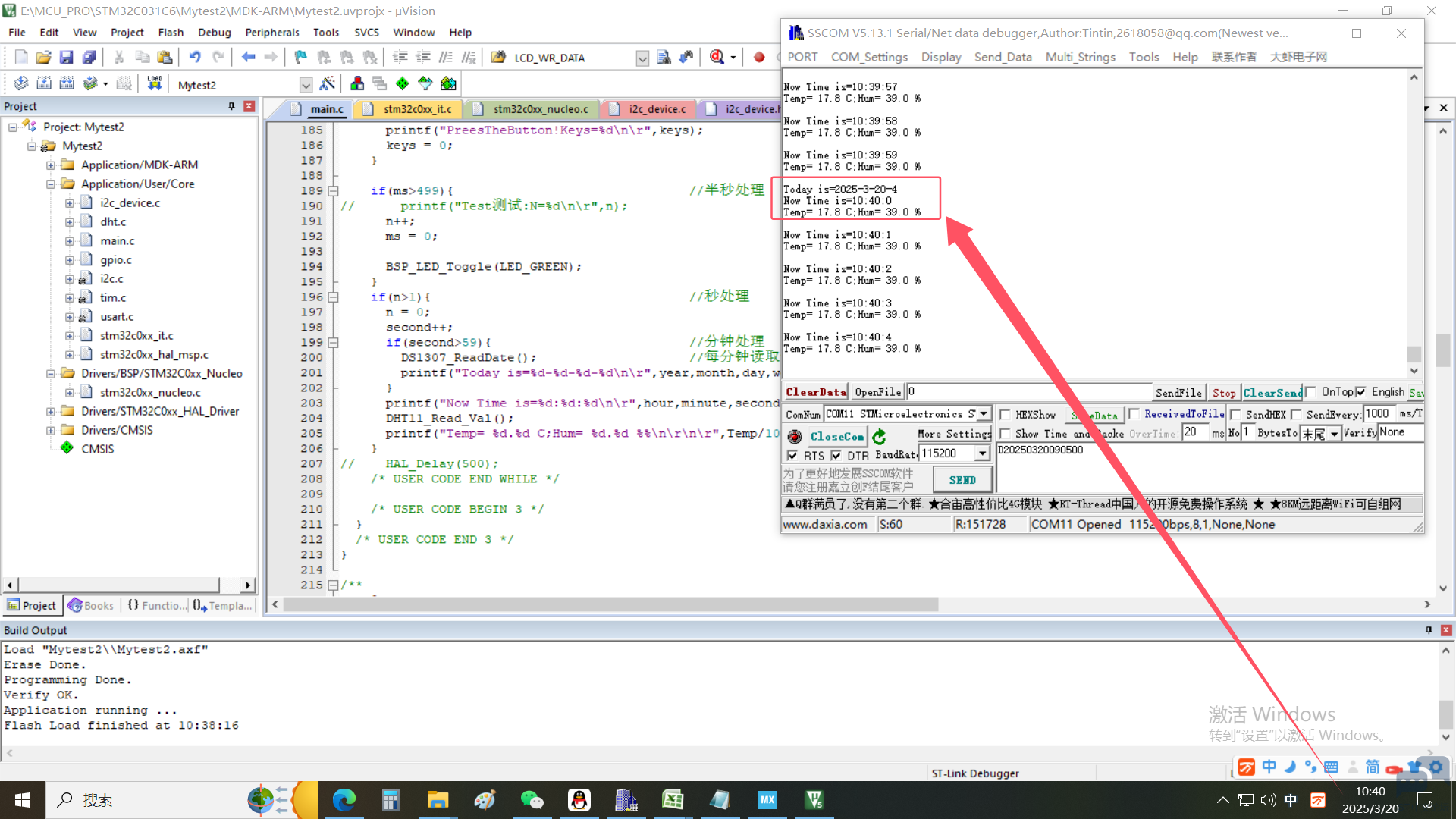The height and width of the screenshot is (819, 1456).
Task: Click the Translate icon in build toolbar
Action: coord(21,83)
